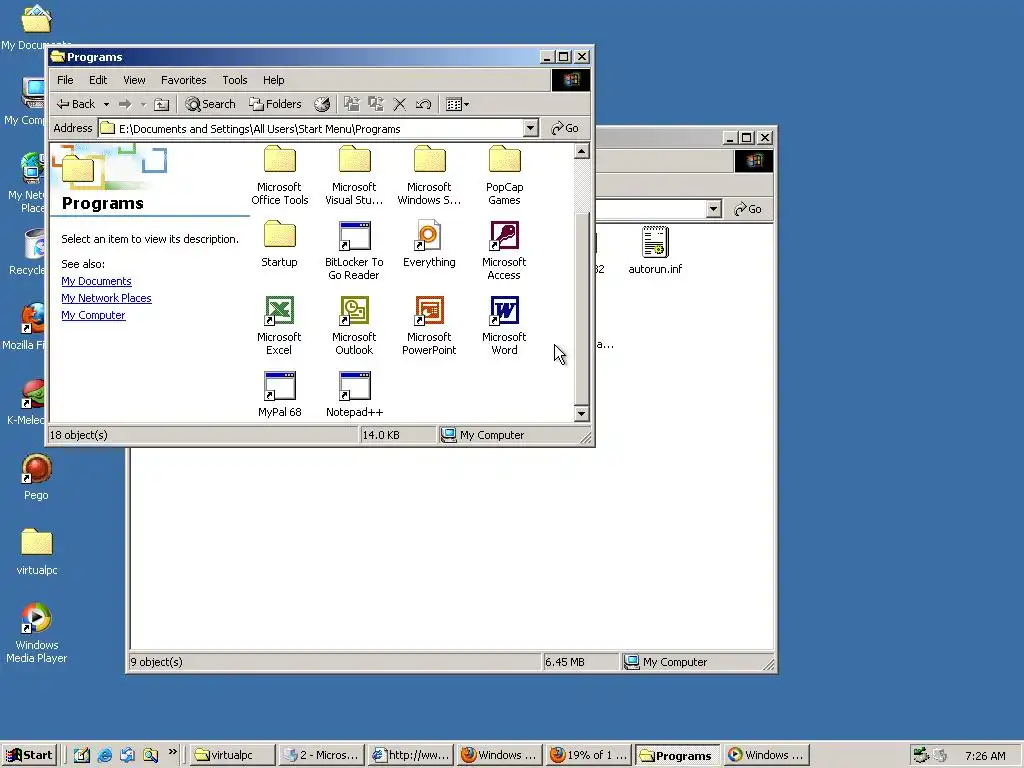Open the Microsoft Windows S... folder
This screenshot has width=1024, height=768.
click(429, 175)
